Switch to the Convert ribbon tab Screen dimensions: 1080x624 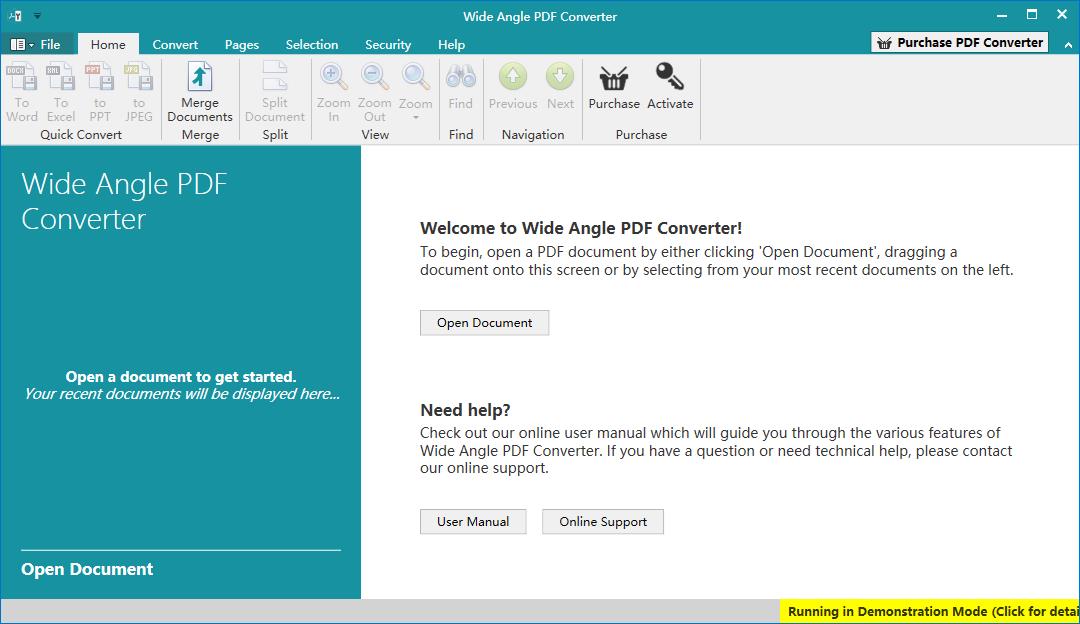pyautogui.click(x=175, y=44)
